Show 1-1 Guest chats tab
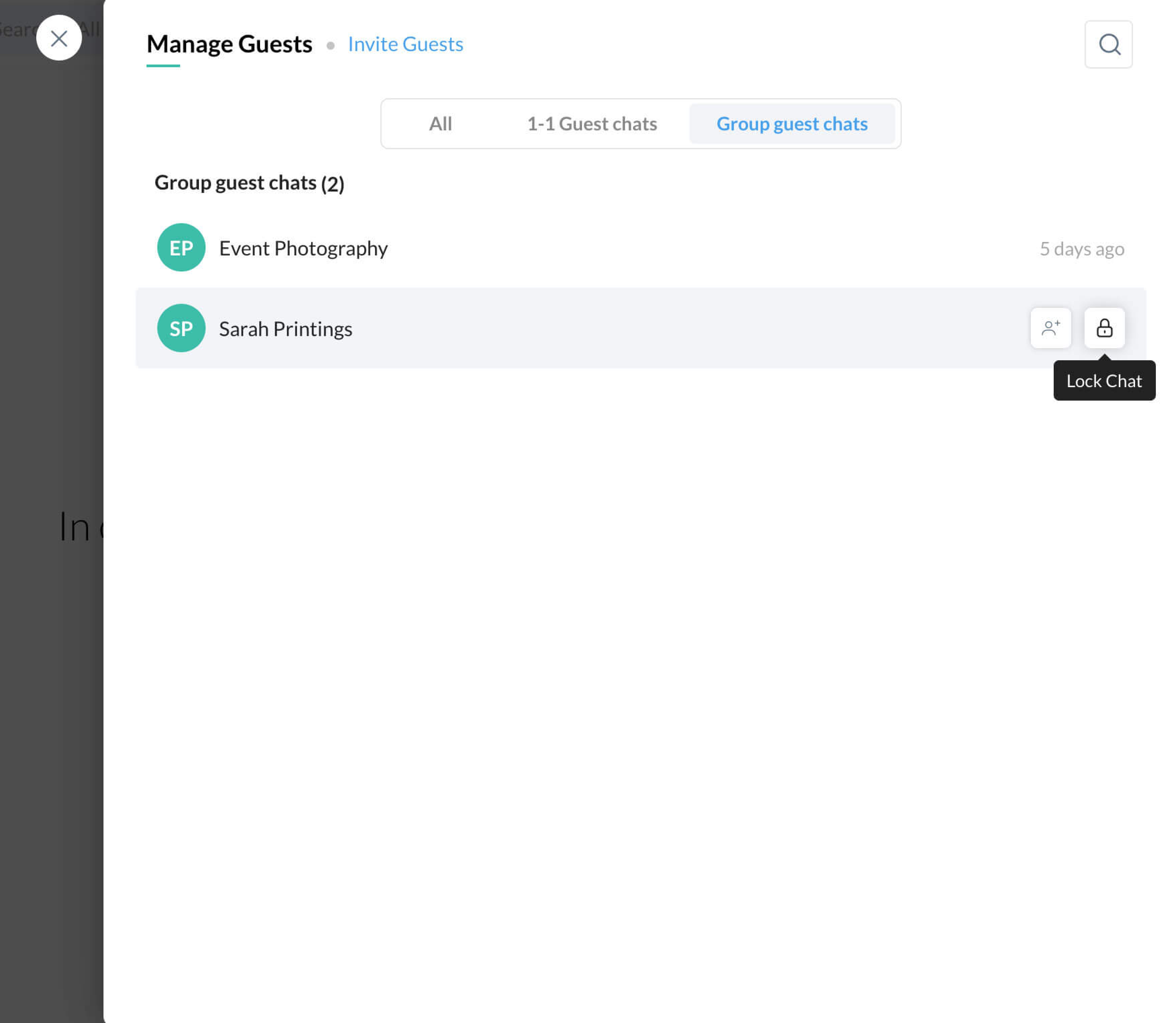Image resolution: width=1176 pixels, height=1023 pixels. pyautogui.click(x=592, y=124)
